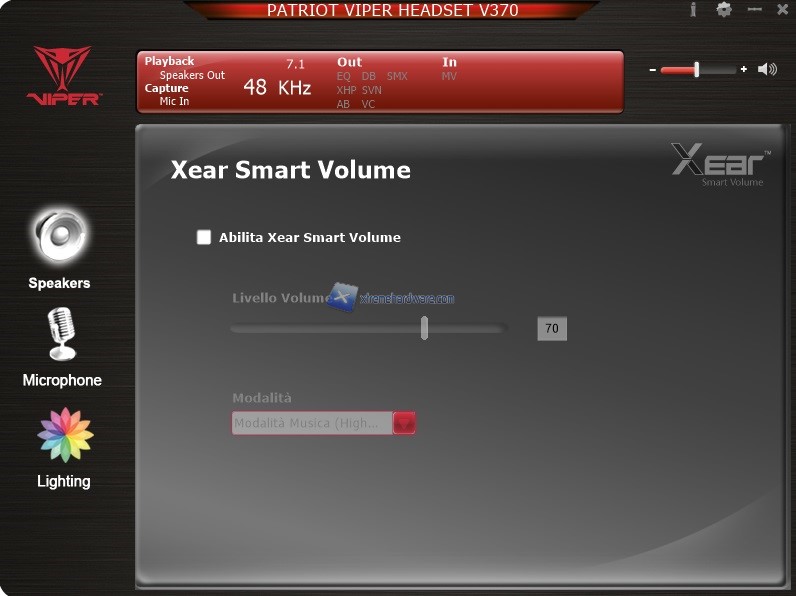Toggle the EQ indicator in Out section
This screenshot has width=796, height=596.
pyautogui.click(x=344, y=76)
